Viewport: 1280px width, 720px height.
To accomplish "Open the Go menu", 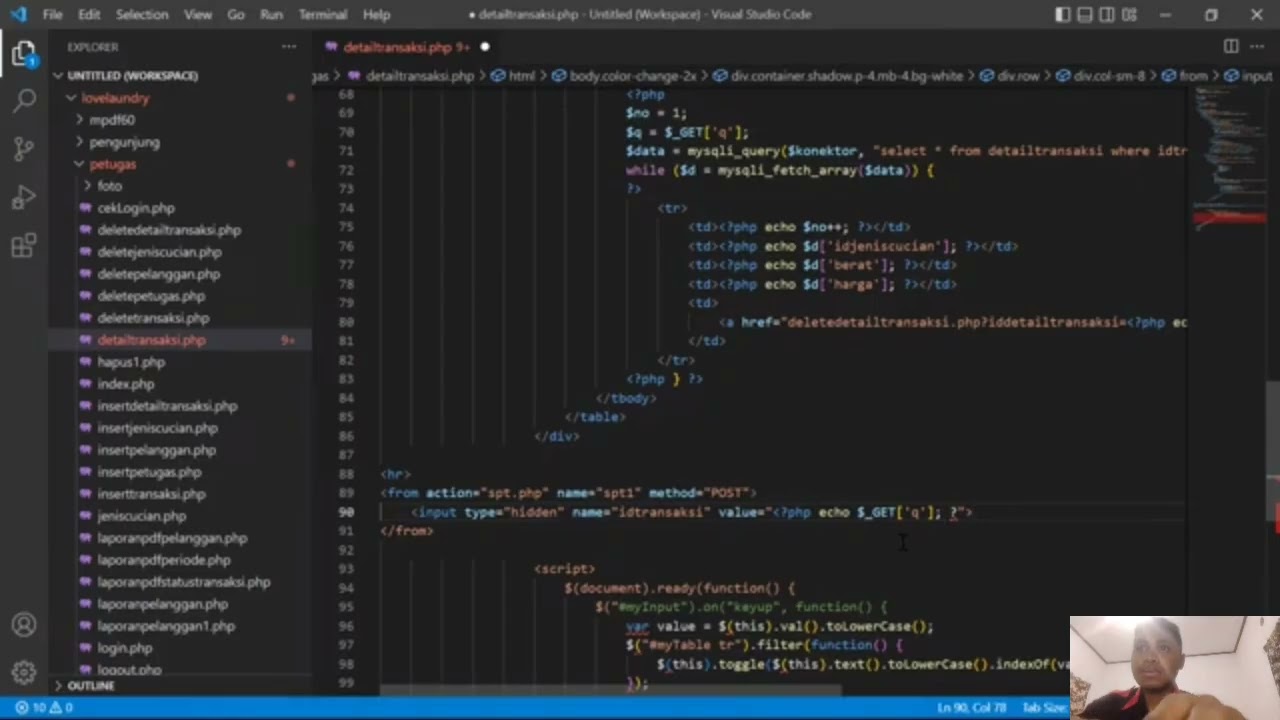I will 236,15.
